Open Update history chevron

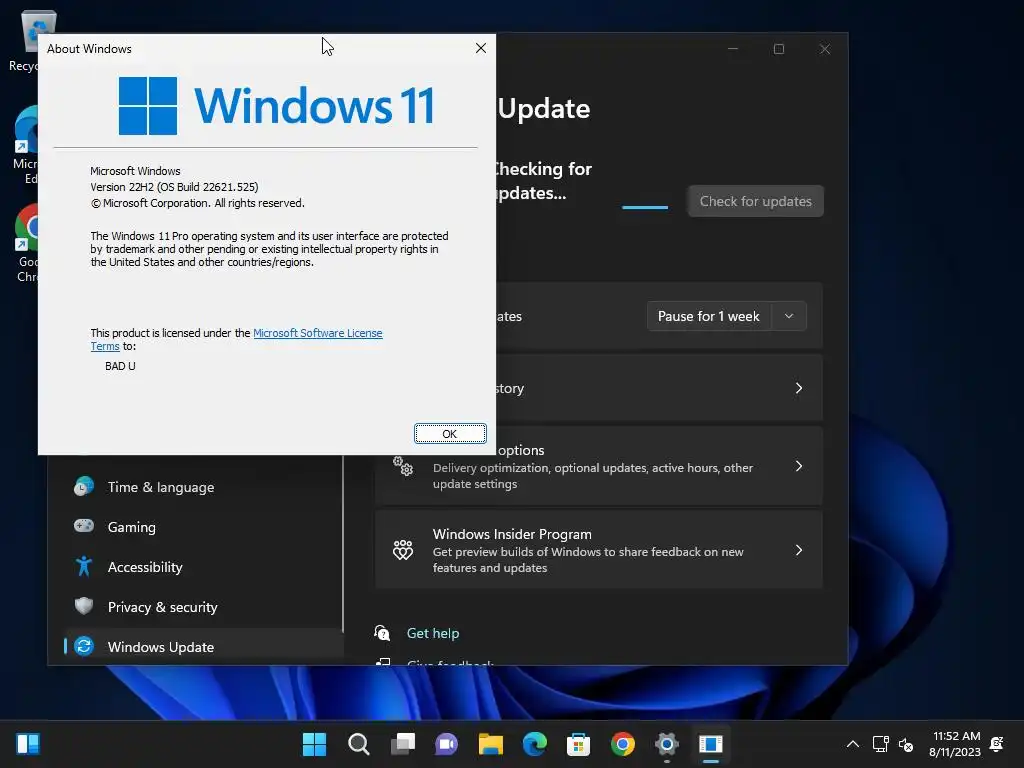[799, 388]
